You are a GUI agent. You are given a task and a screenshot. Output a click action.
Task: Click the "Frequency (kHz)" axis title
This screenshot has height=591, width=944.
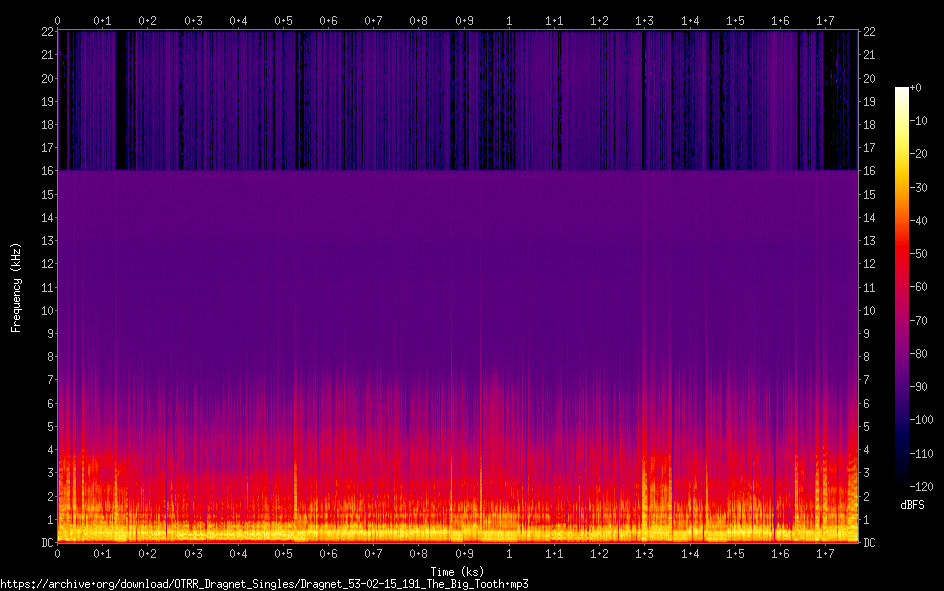pos(16,286)
